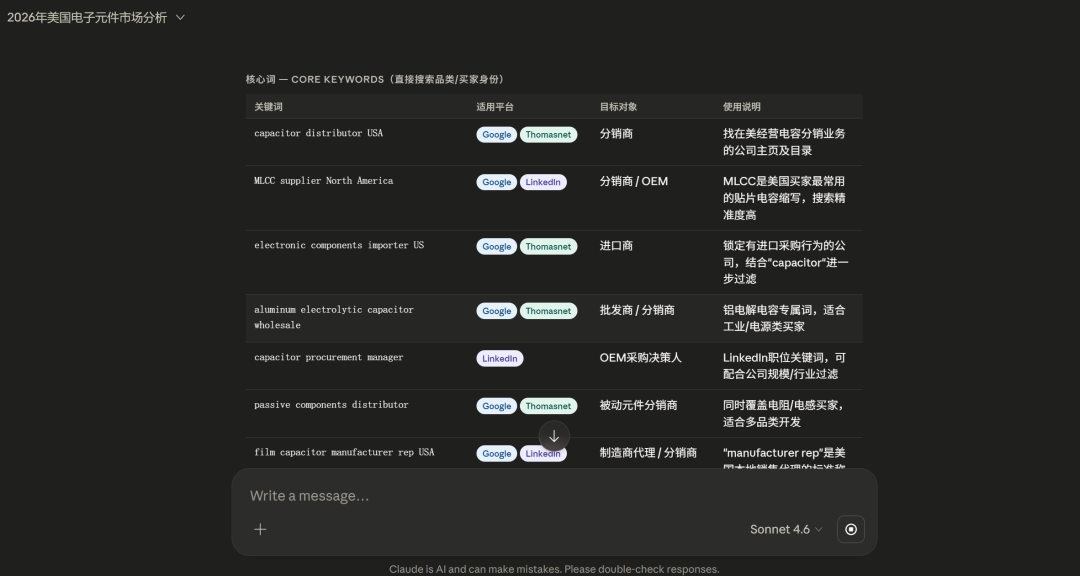Click the 关键词 column header
The height and width of the screenshot is (576, 1080).
[269, 107]
